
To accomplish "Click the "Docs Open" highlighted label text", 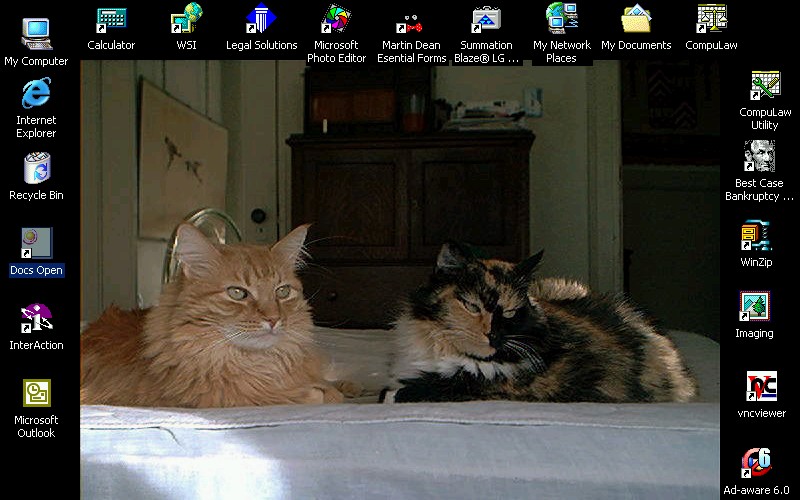I will click(36, 270).
